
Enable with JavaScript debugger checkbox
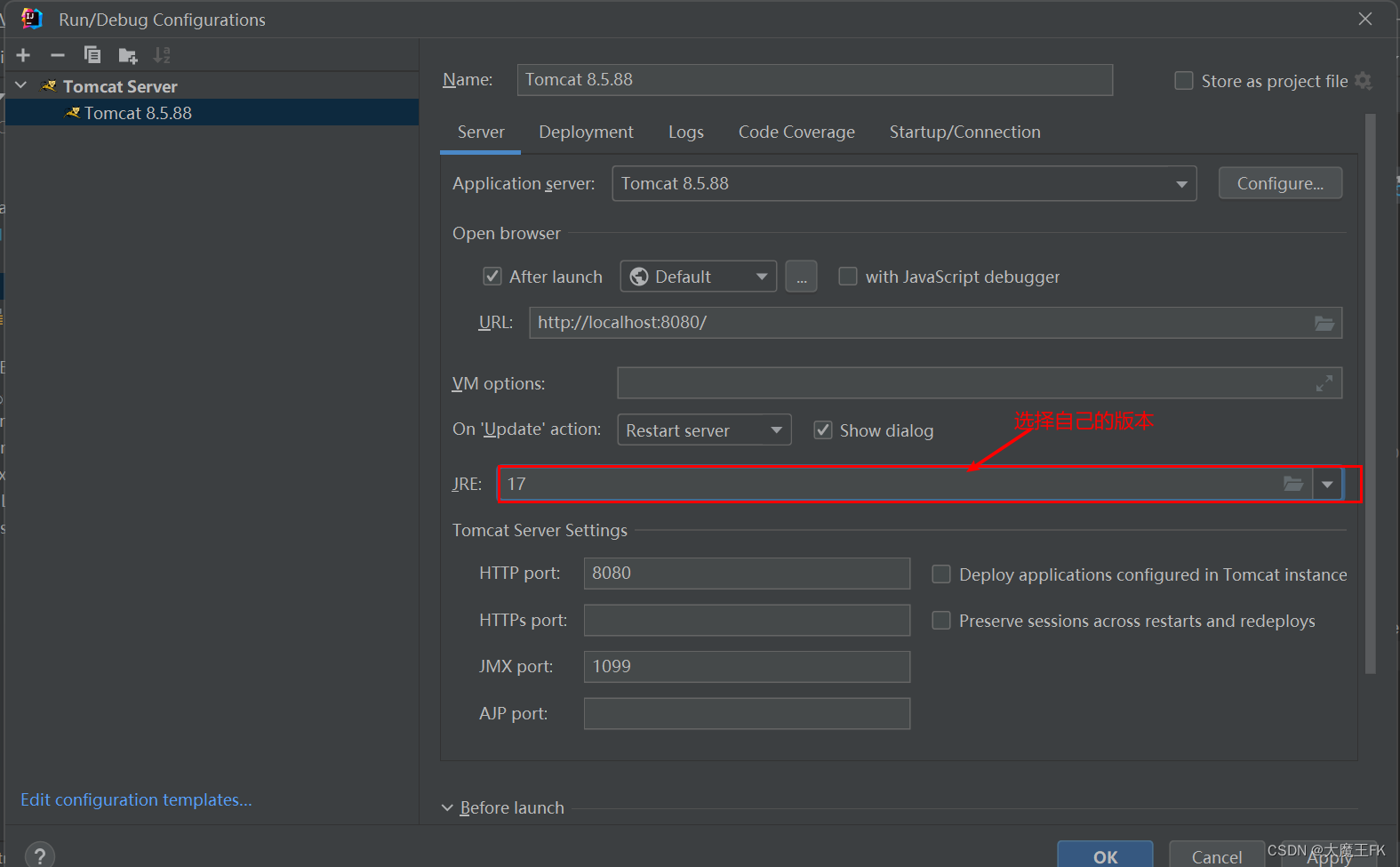click(x=848, y=277)
